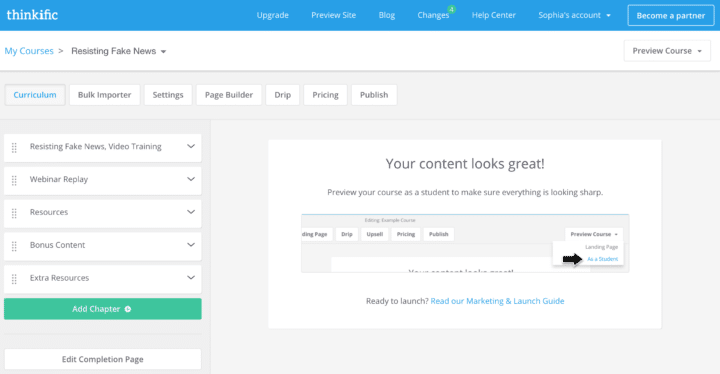Go to the Drip tab
This screenshot has height=374, width=720.
282,95
